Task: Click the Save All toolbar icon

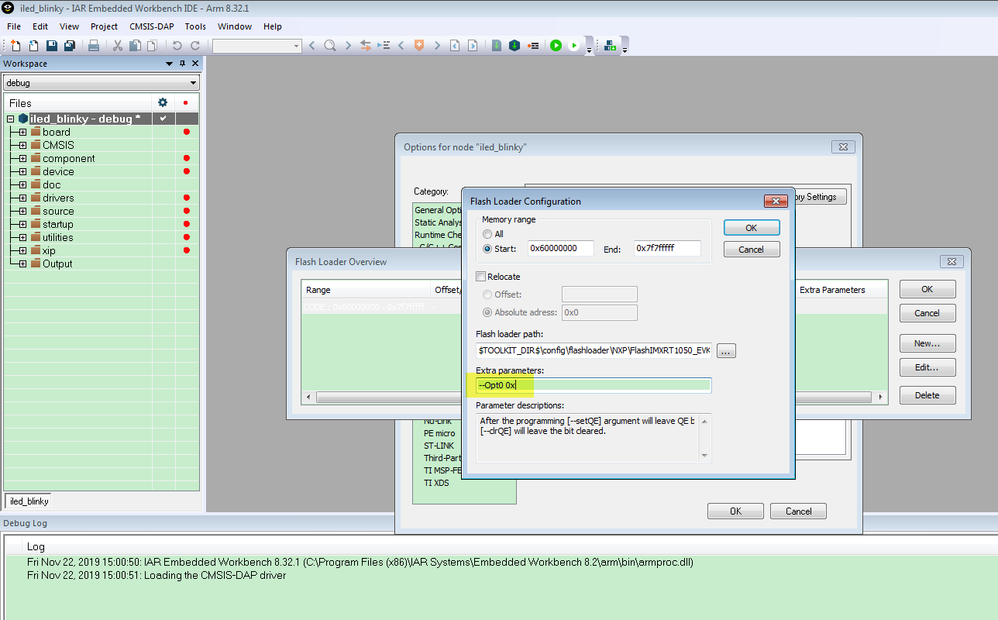Action: (x=70, y=45)
